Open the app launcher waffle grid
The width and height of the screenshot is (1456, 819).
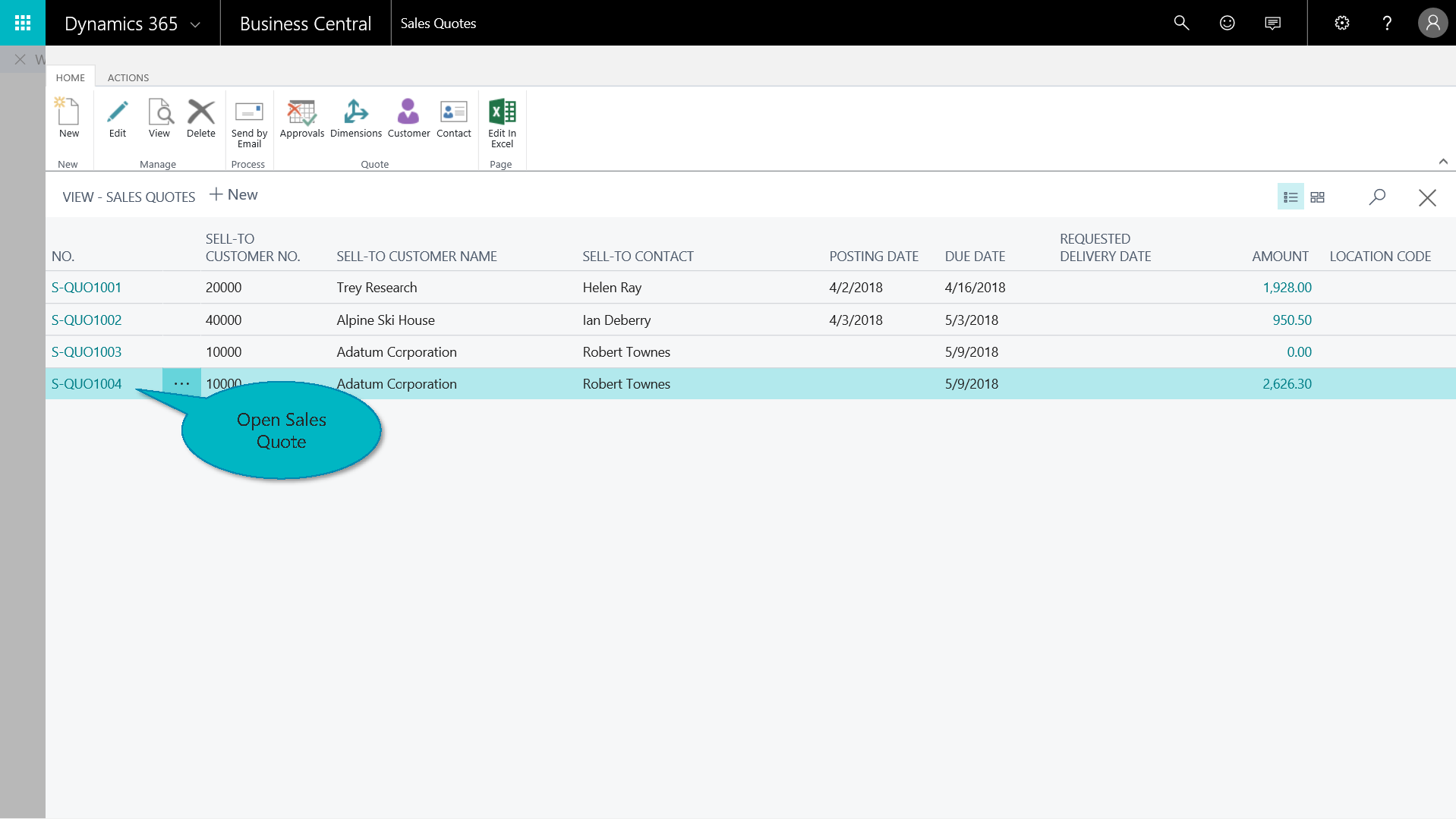(23, 23)
